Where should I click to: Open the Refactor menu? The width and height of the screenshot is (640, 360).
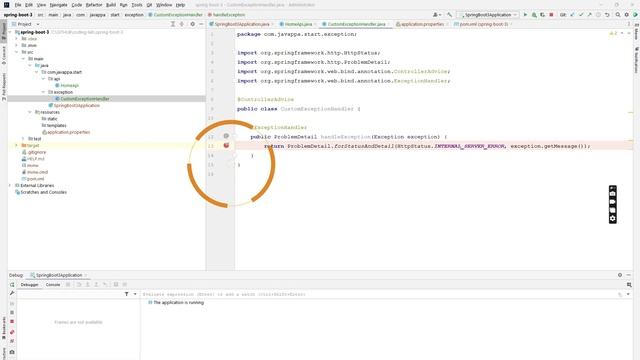coord(94,5)
